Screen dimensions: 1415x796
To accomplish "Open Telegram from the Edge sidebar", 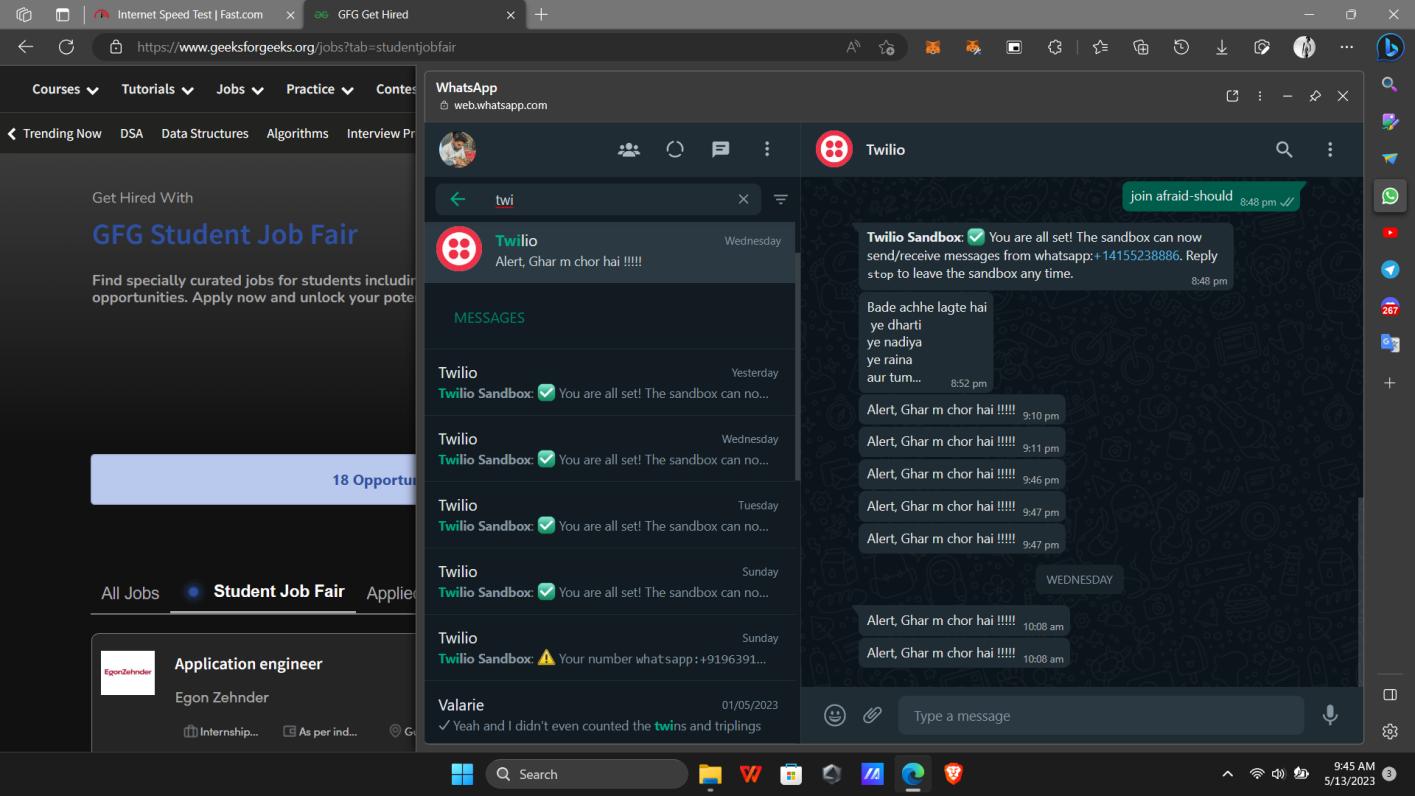I will coord(1390,270).
